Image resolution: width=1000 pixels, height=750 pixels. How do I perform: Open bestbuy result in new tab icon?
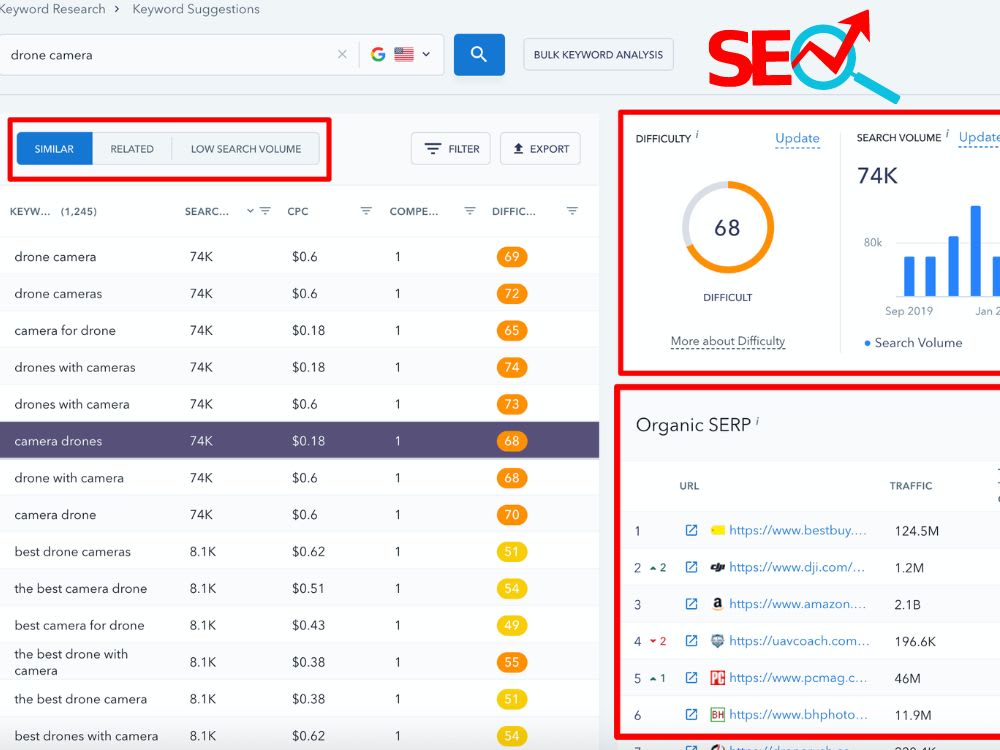(x=691, y=530)
